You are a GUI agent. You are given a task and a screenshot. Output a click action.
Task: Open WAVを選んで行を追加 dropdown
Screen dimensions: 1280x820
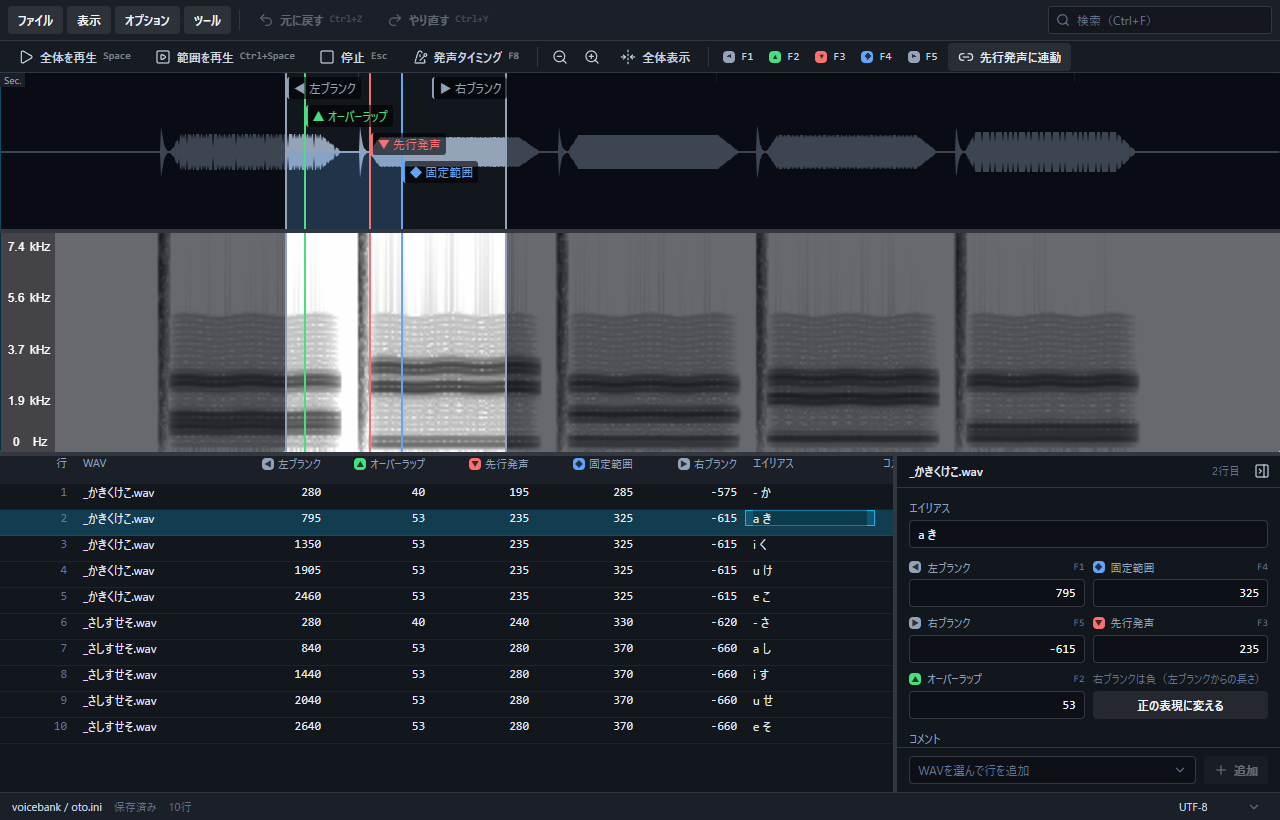click(x=1052, y=770)
